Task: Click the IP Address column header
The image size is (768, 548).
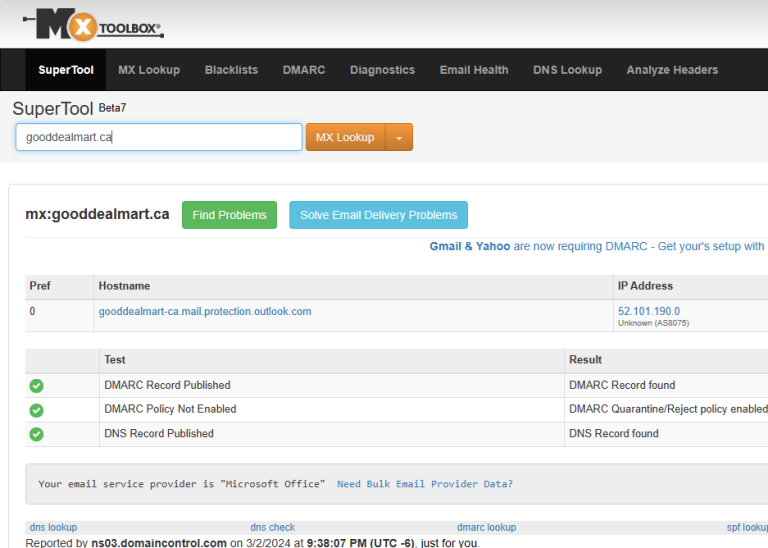Action: [x=645, y=286]
